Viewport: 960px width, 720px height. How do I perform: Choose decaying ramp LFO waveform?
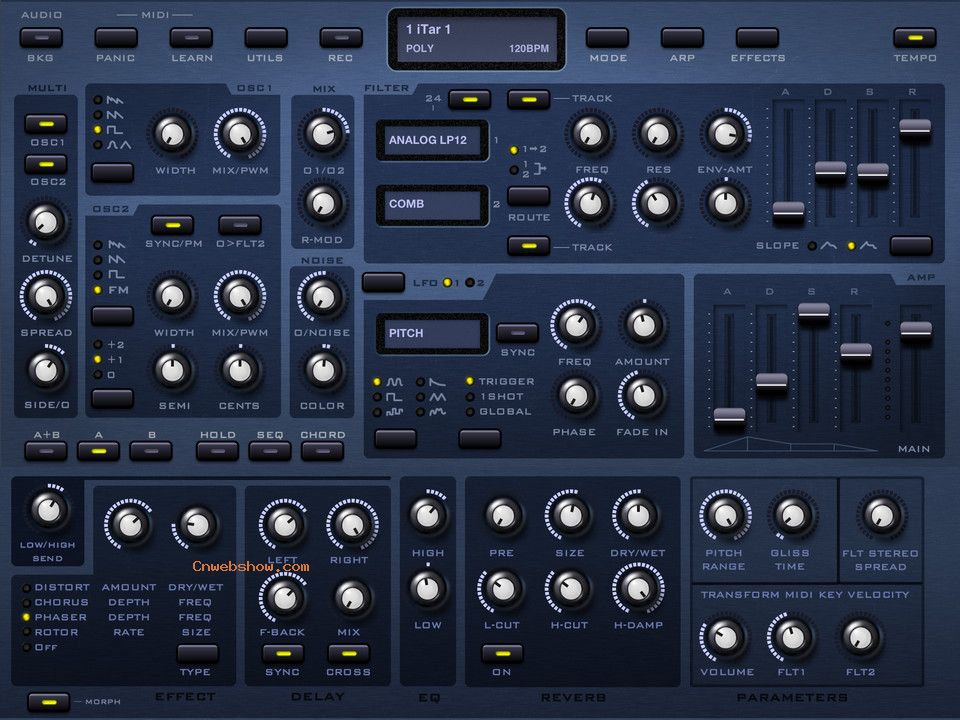[x=421, y=382]
